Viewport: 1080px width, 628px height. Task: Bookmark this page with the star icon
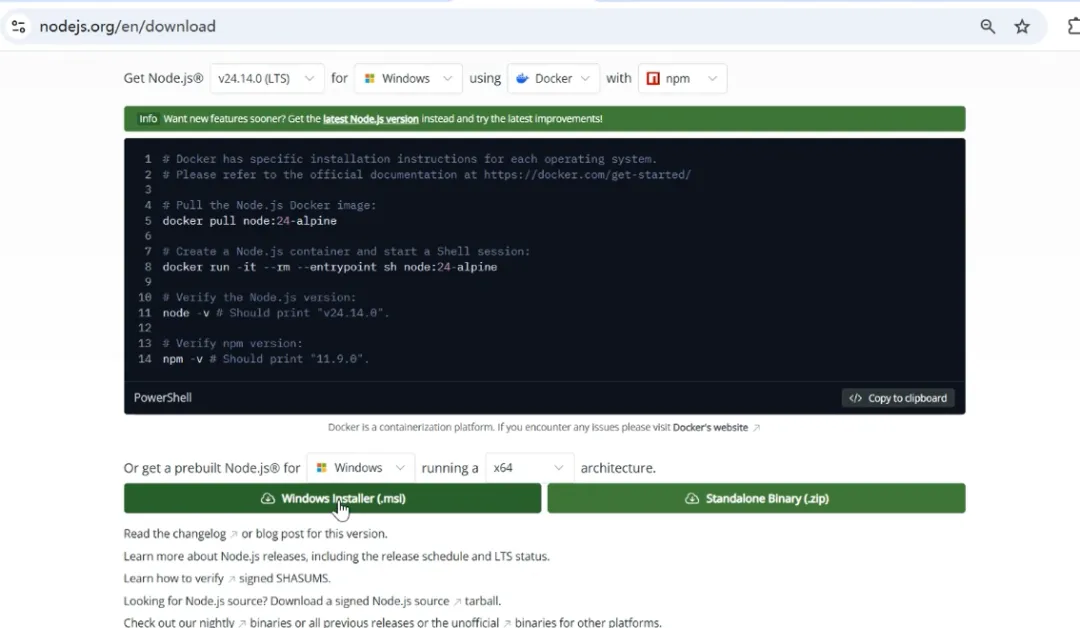1022,27
